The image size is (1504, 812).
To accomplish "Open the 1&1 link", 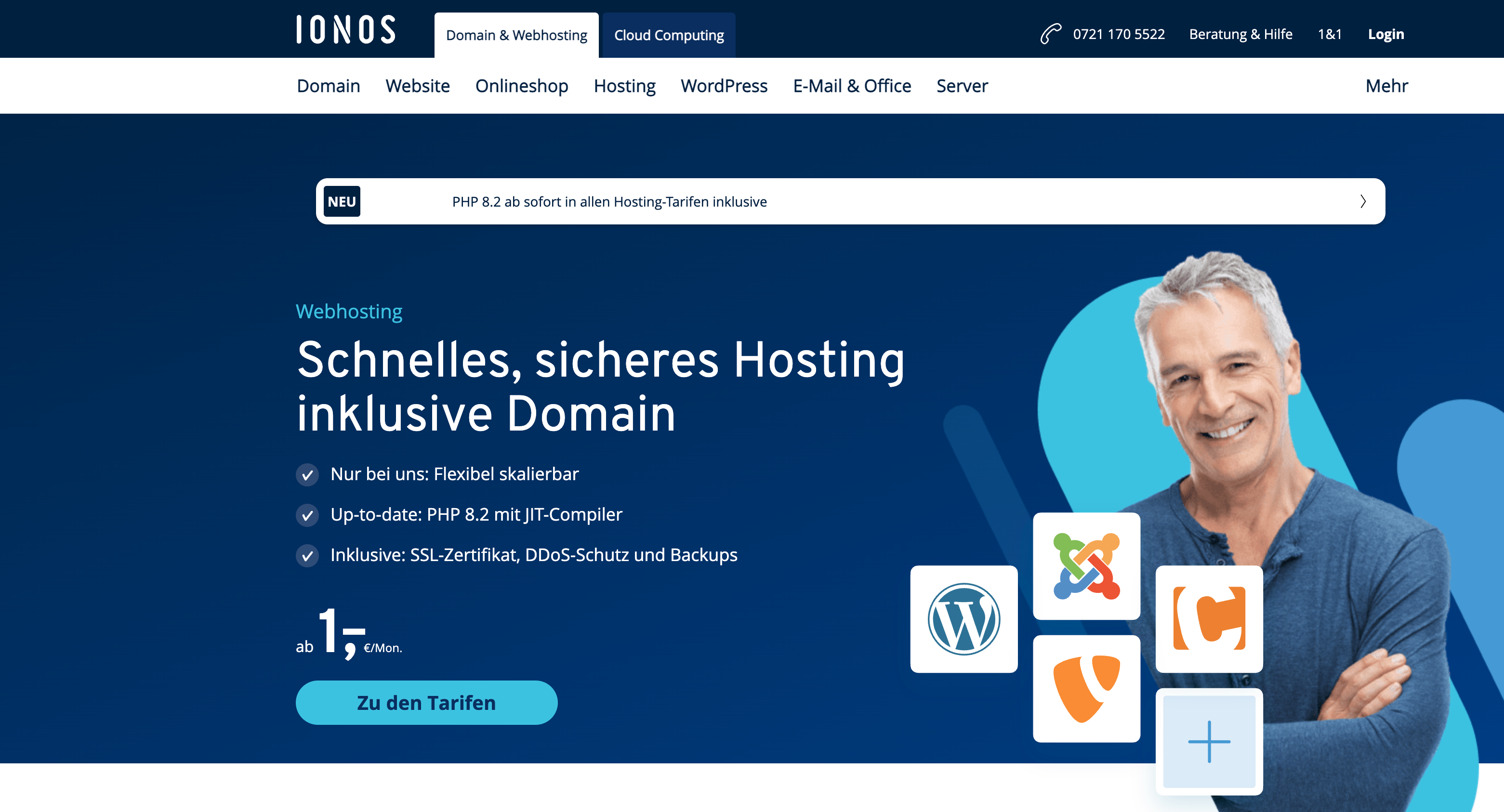I will [1330, 34].
